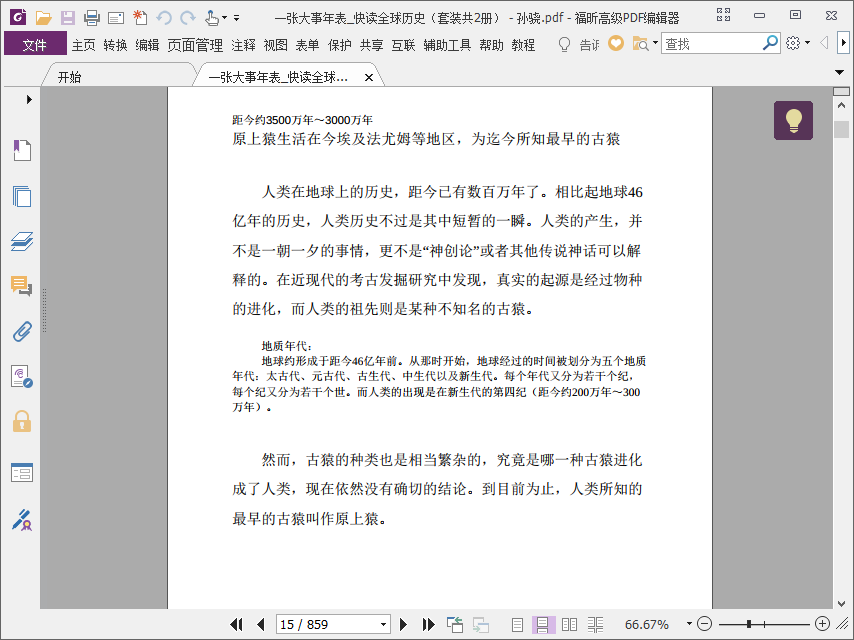Open the certificate pen sign panel
The height and width of the screenshot is (640, 854).
tap(22, 520)
